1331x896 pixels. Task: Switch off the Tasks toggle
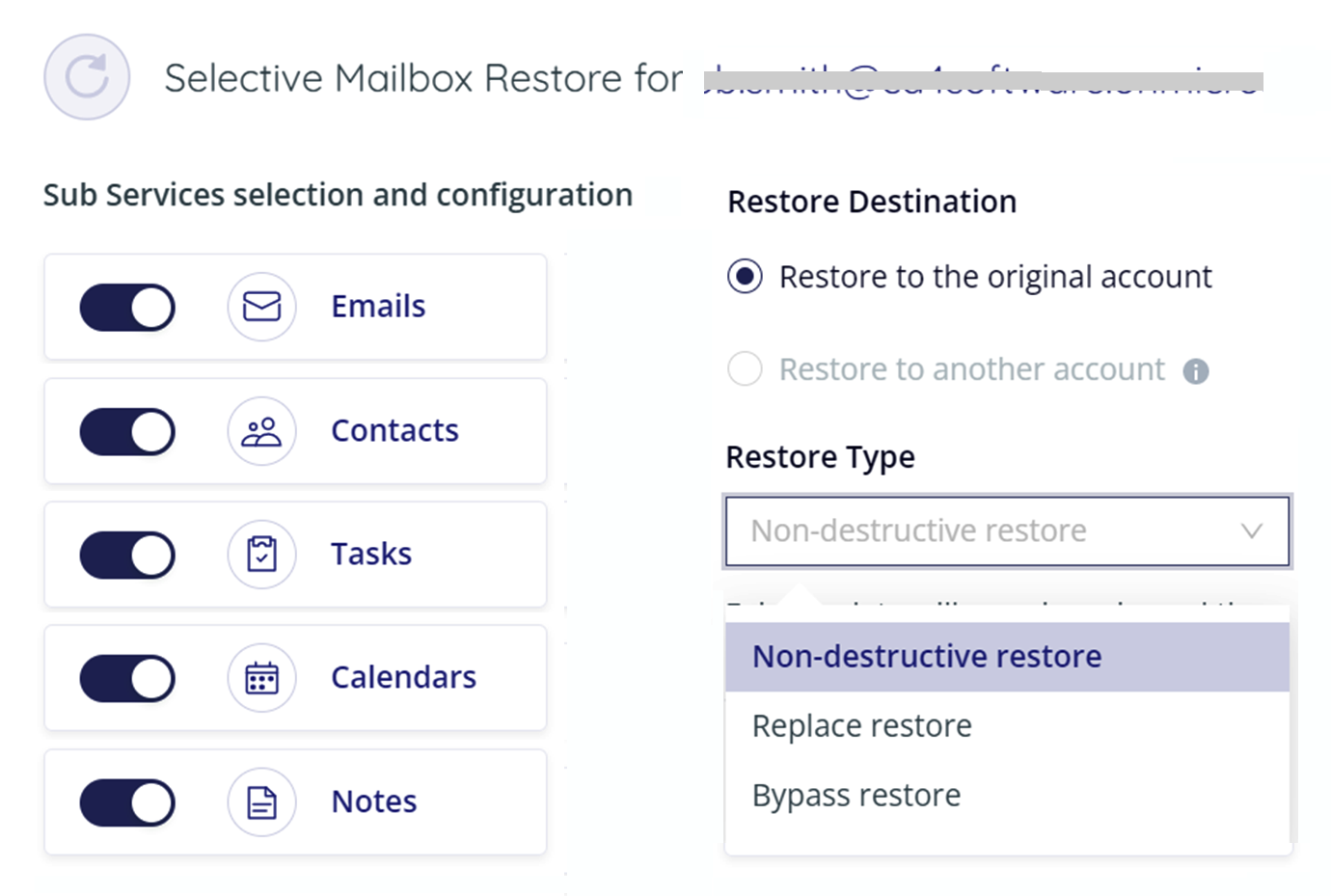coord(127,556)
